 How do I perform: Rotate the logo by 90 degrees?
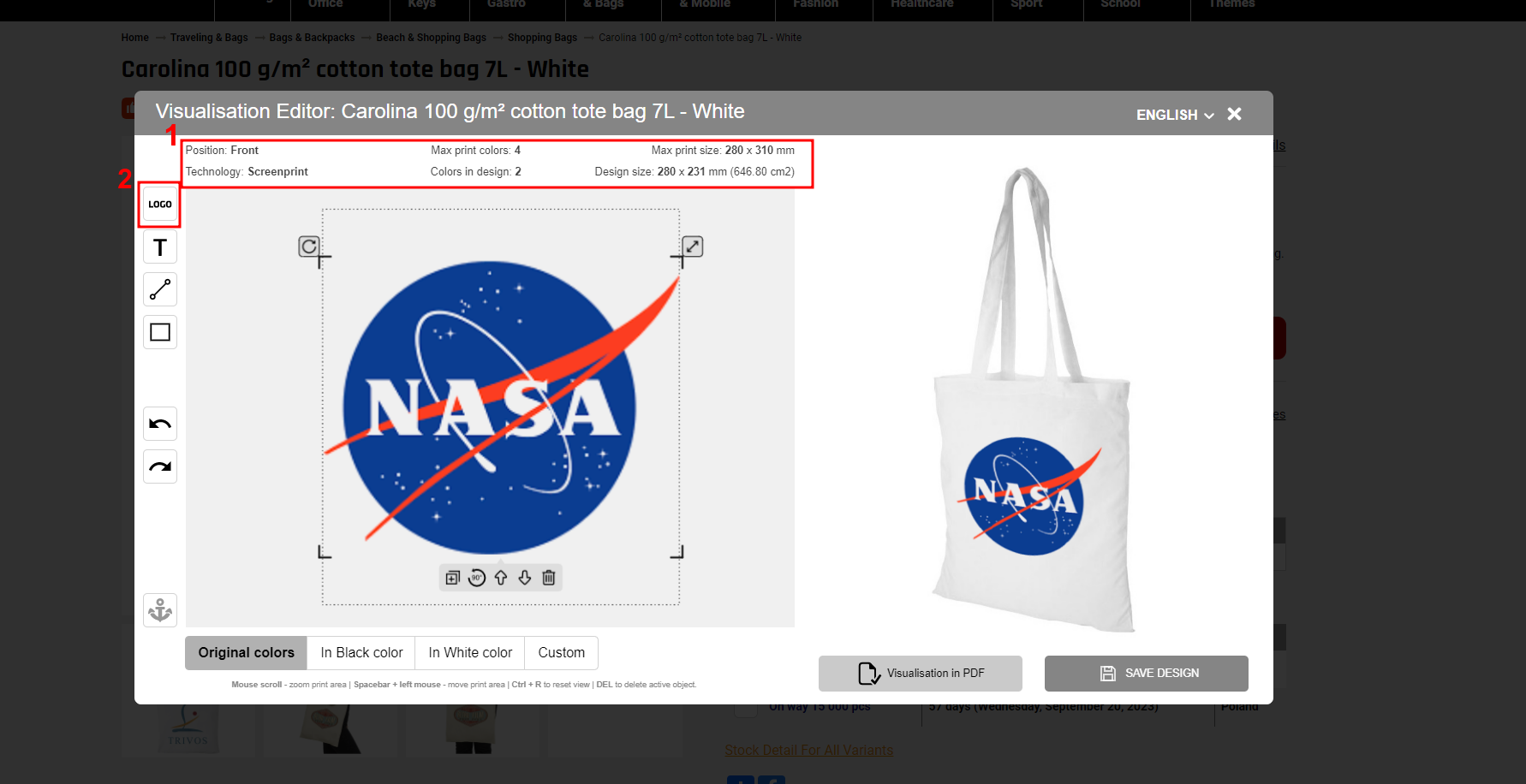(477, 578)
